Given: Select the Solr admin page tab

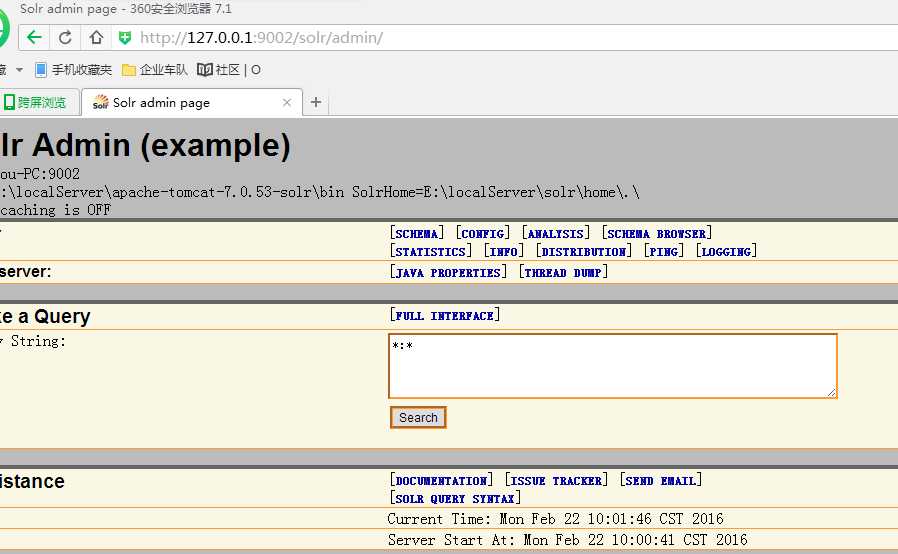Looking at the screenshot, I should coord(191,103).
